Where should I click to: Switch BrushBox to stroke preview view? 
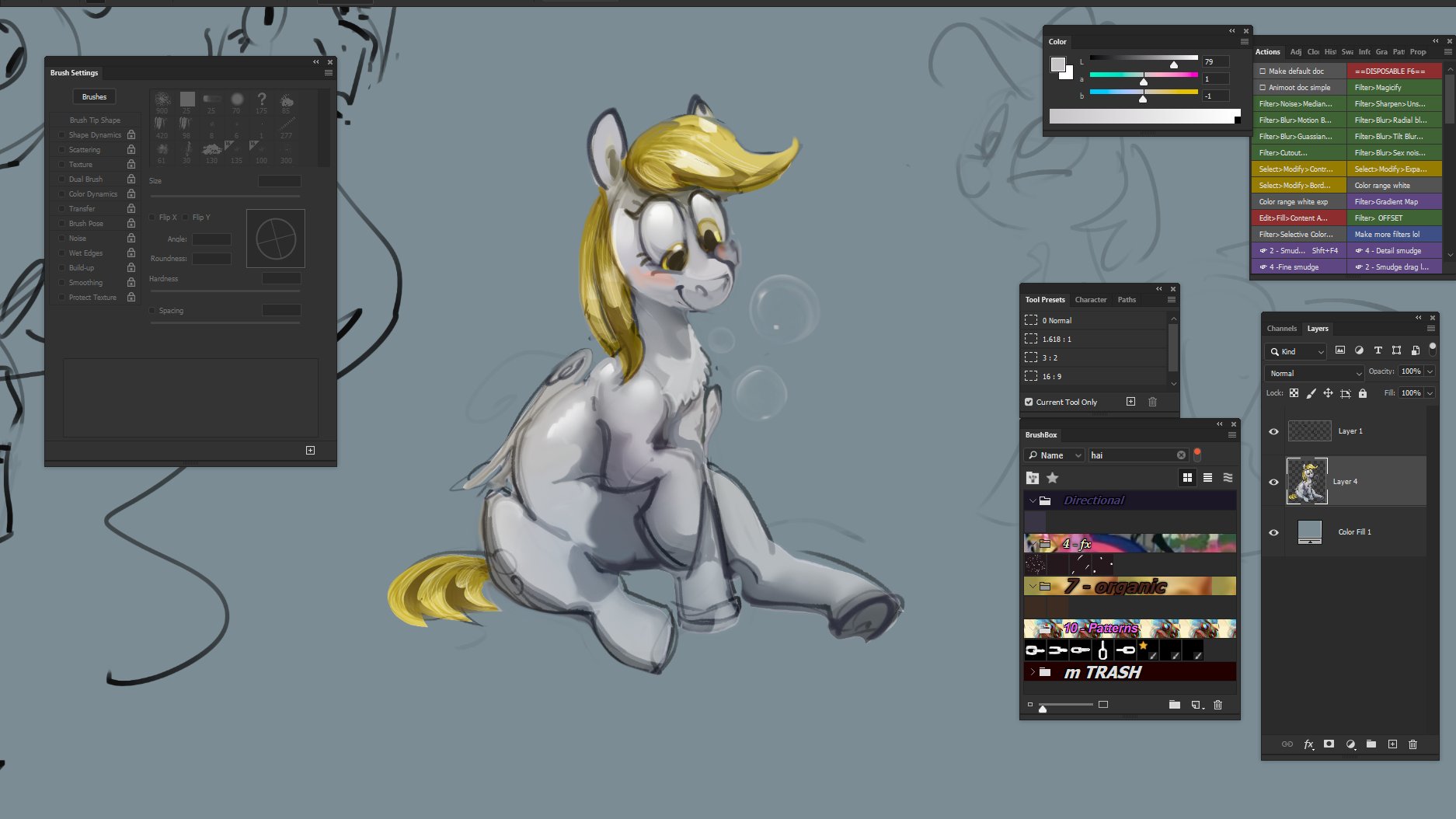coord(1228,478)
